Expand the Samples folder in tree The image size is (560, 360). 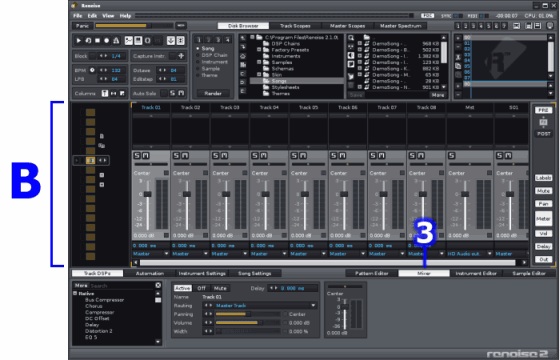259,62
